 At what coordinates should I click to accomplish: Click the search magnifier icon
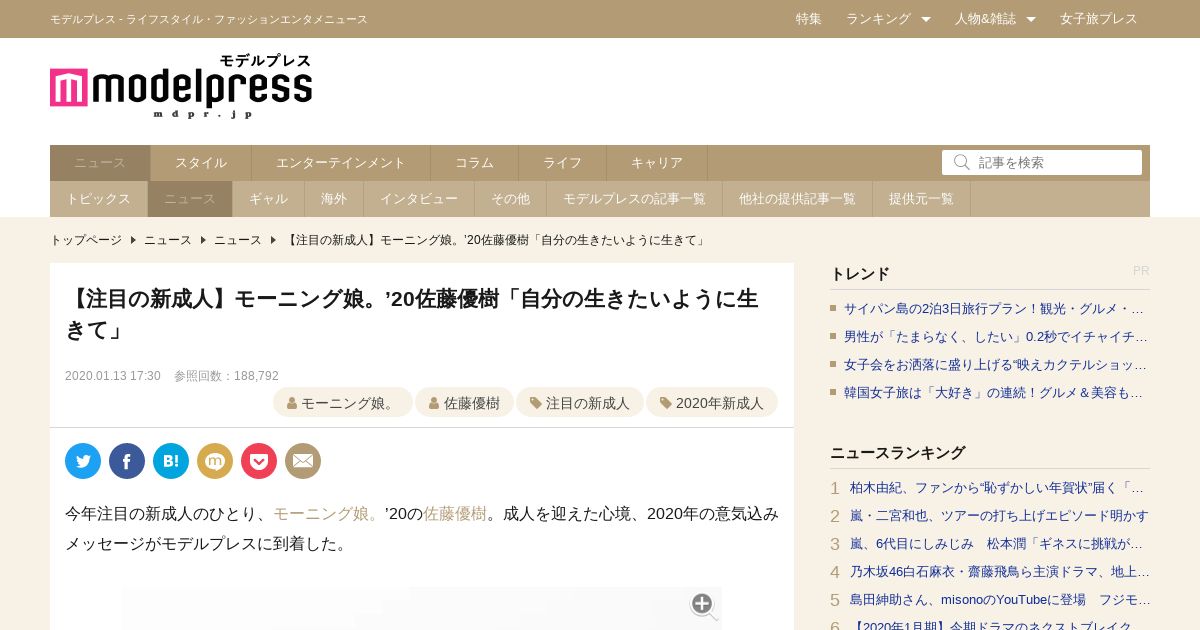961,162
